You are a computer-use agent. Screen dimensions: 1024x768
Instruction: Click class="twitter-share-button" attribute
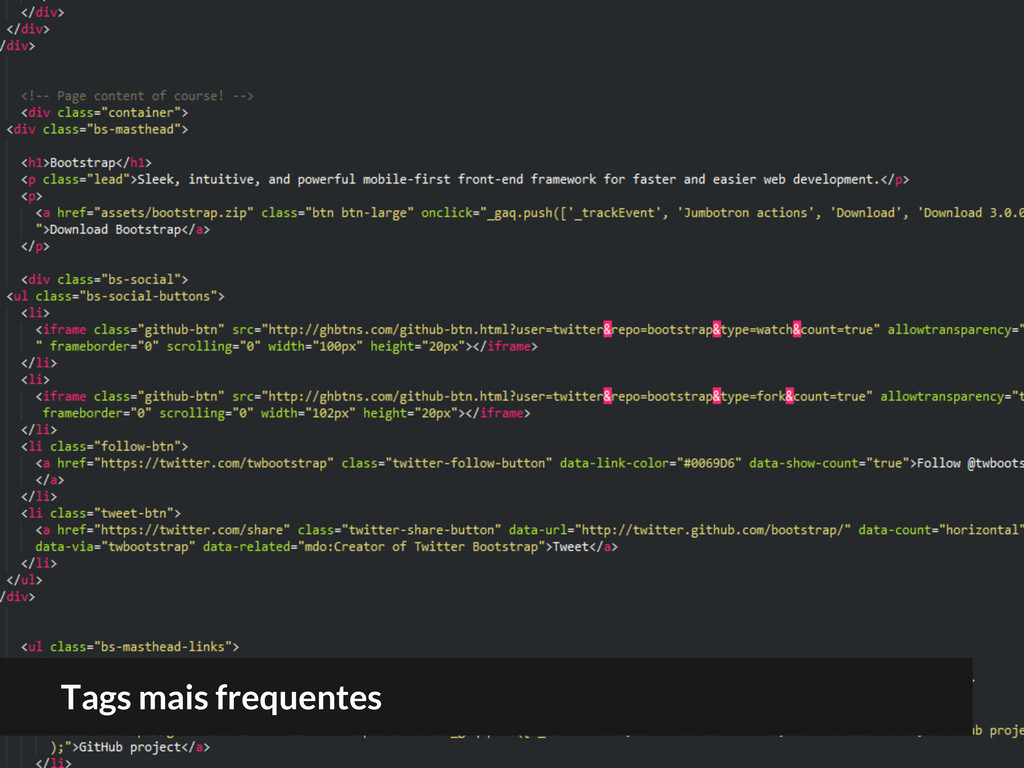(x=400, y=530)
